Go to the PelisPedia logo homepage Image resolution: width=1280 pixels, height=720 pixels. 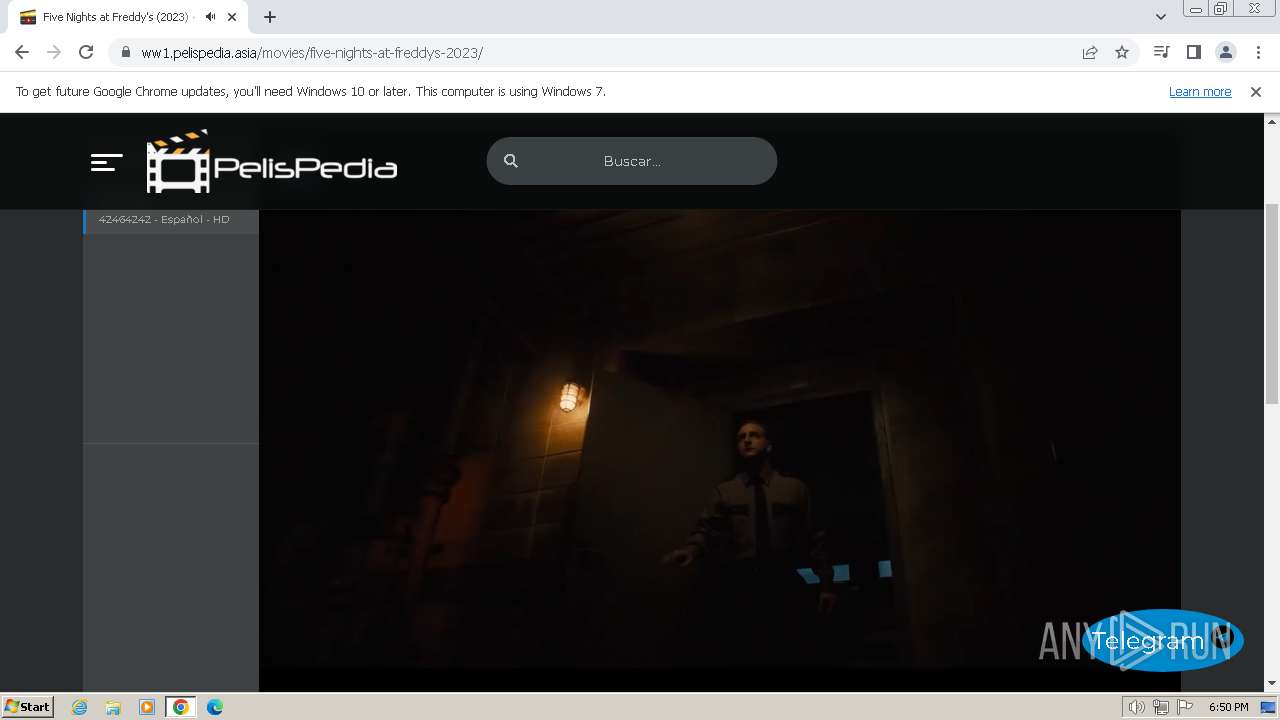(x=272, y=162)
